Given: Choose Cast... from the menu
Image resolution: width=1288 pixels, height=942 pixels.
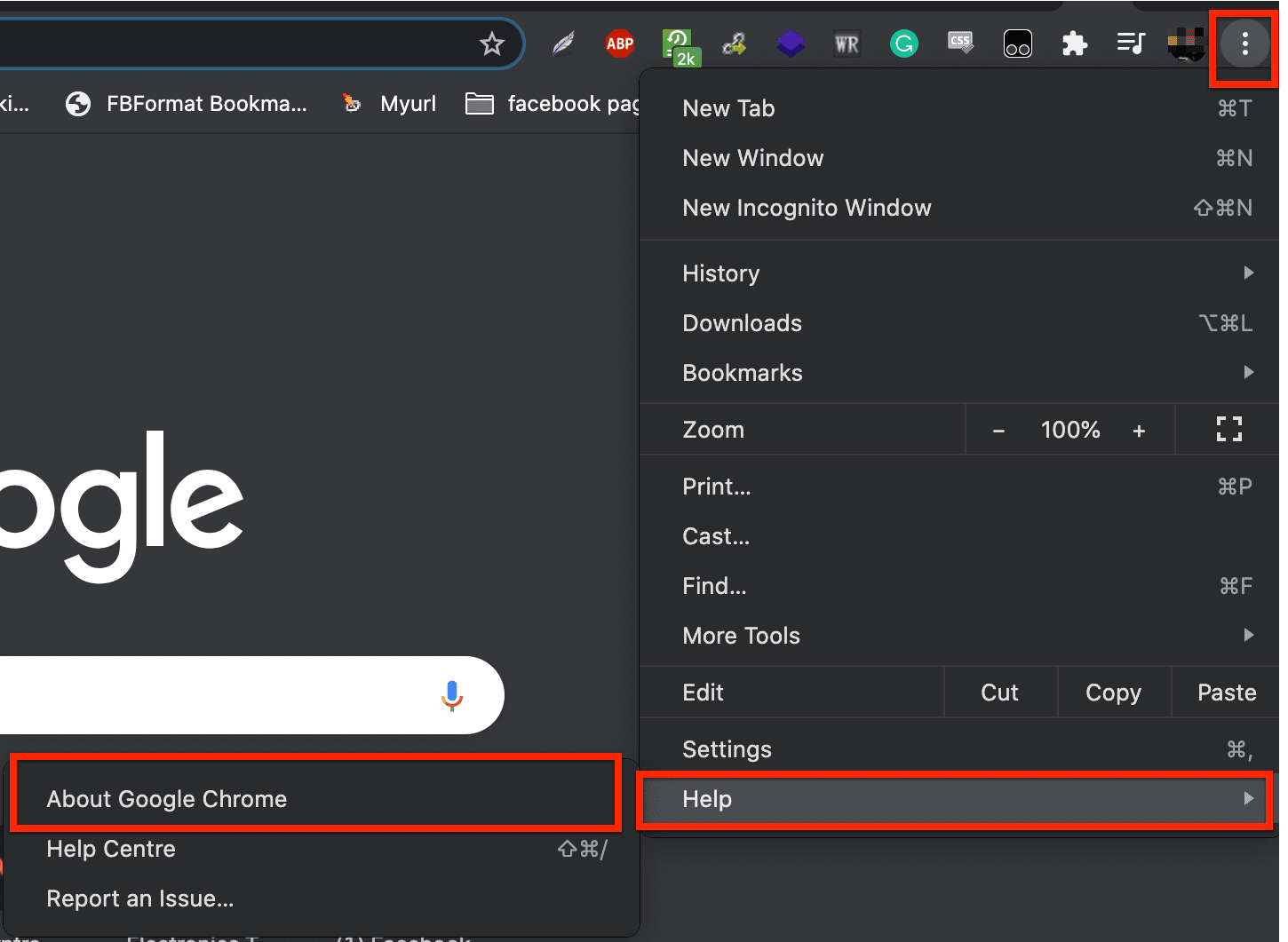Looking at the screenshot, I should coord(958,536).
